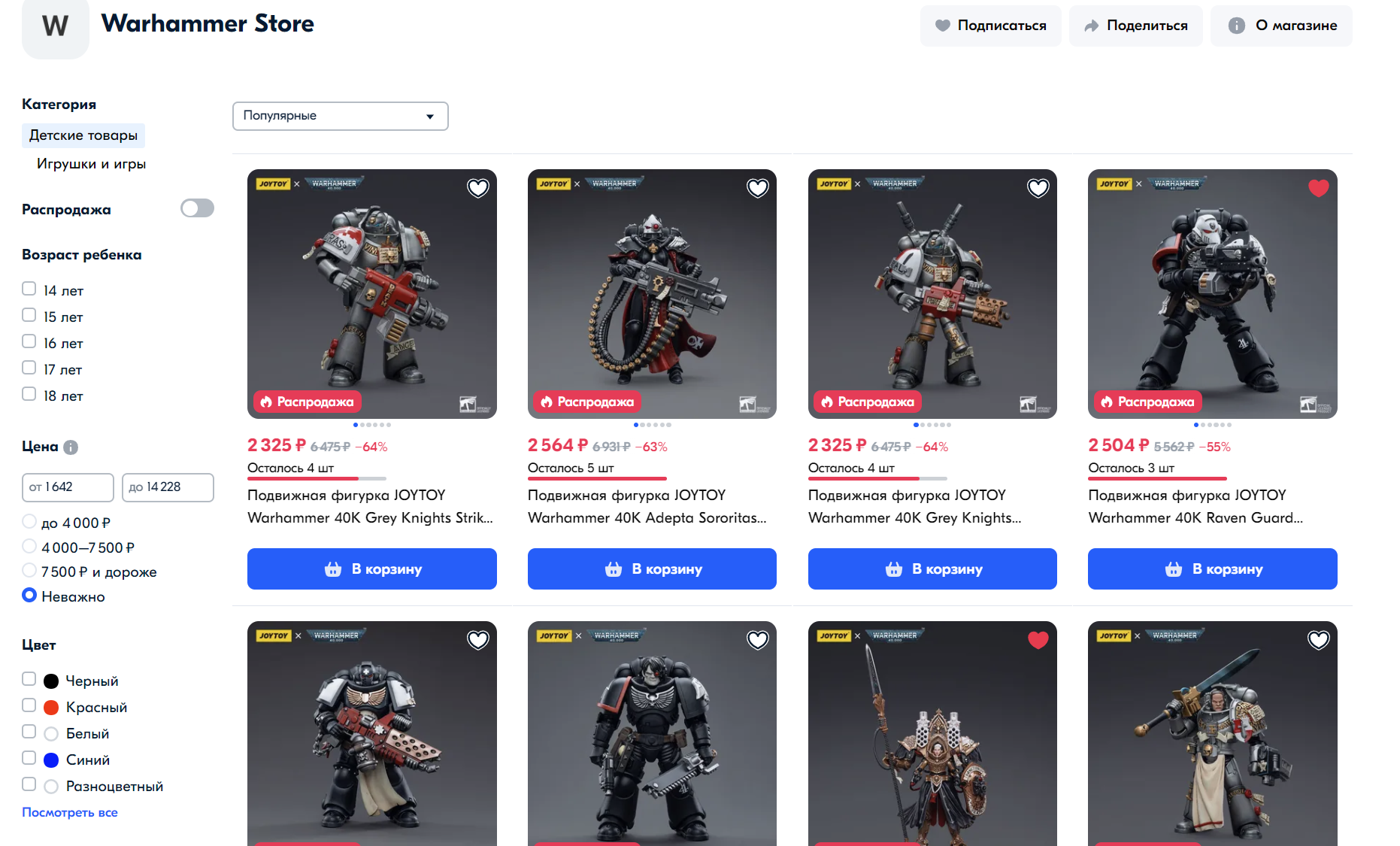Open Игрушки и игры subcategory
Screen dimensions: 1400x846
point(91,164)
